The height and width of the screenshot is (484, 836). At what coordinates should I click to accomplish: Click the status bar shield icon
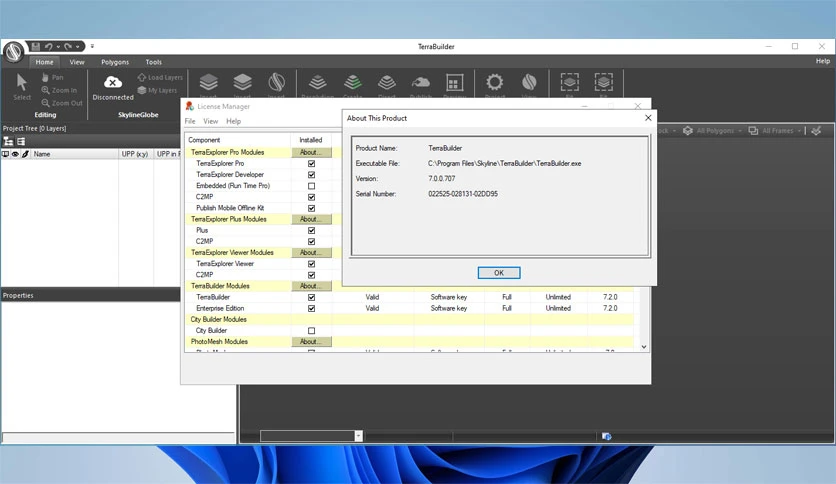pyautogui.click(x=607, y=437)
